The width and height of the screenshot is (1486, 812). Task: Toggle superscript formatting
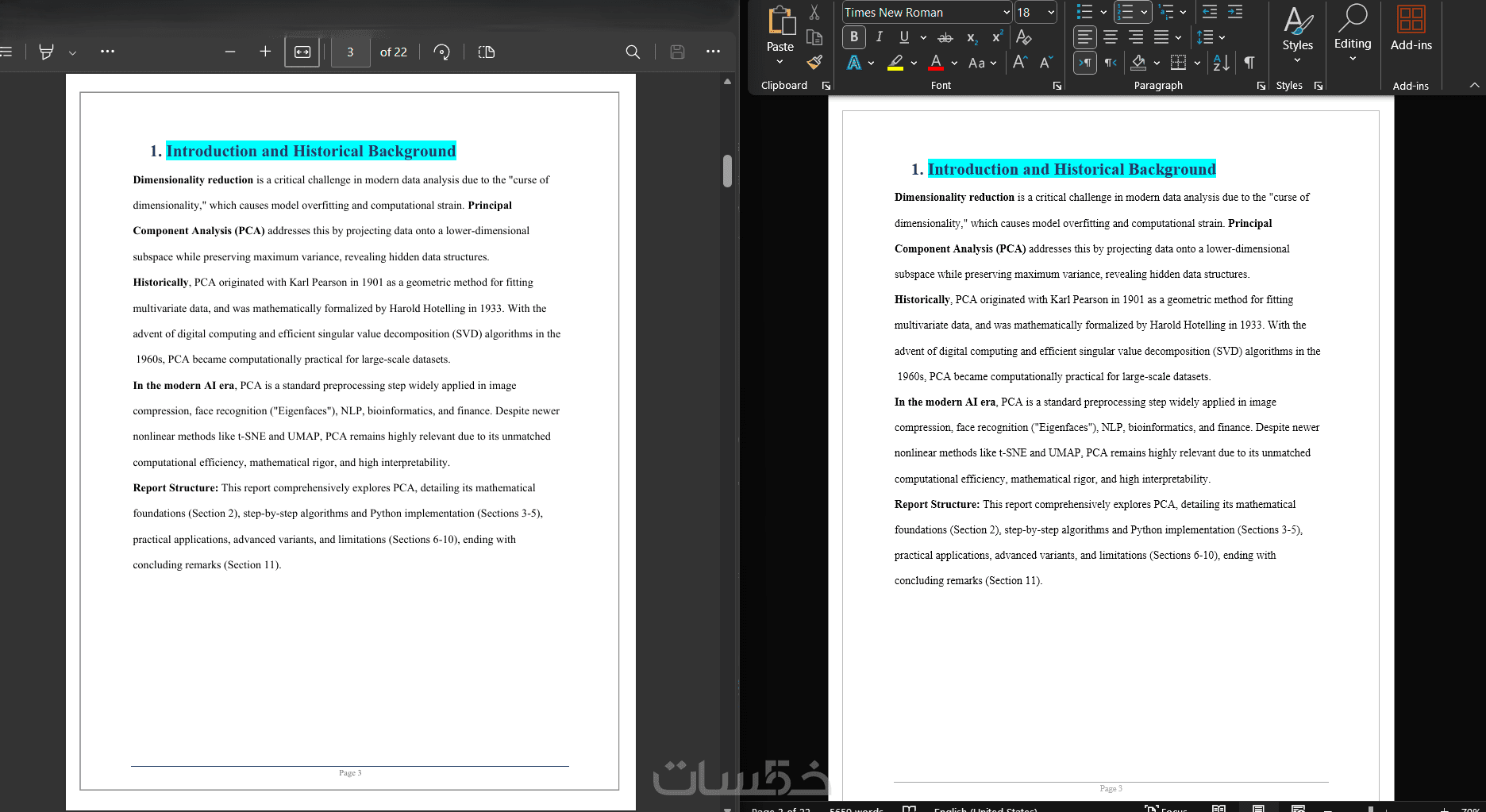[x=997, y=37]
